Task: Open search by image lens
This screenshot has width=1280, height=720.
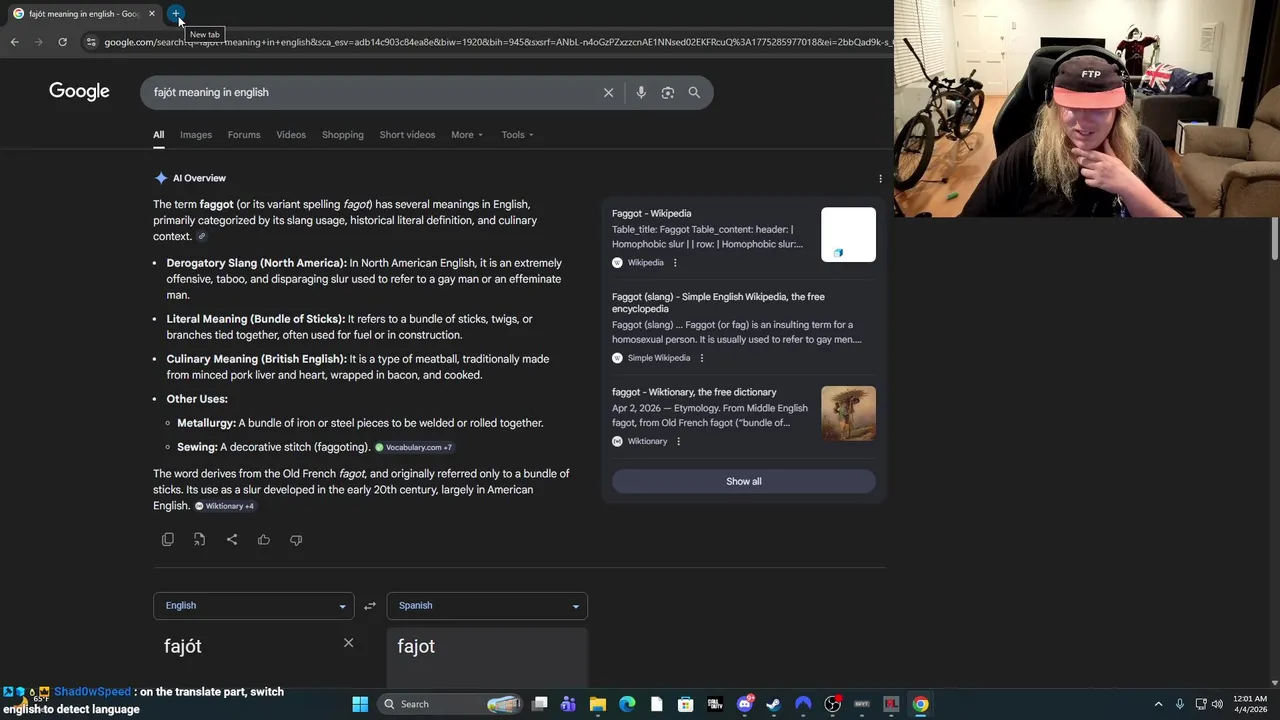Action: point(668,92)
